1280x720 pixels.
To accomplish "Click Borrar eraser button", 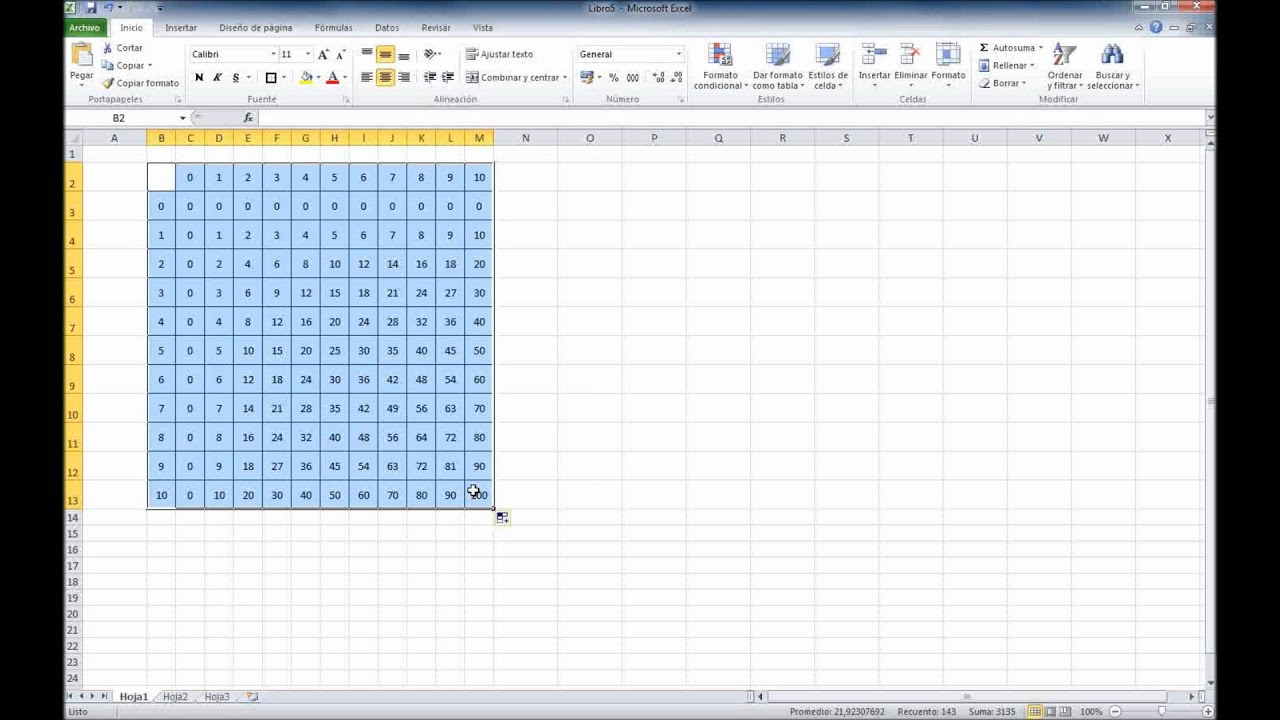I will (1003, 83).
